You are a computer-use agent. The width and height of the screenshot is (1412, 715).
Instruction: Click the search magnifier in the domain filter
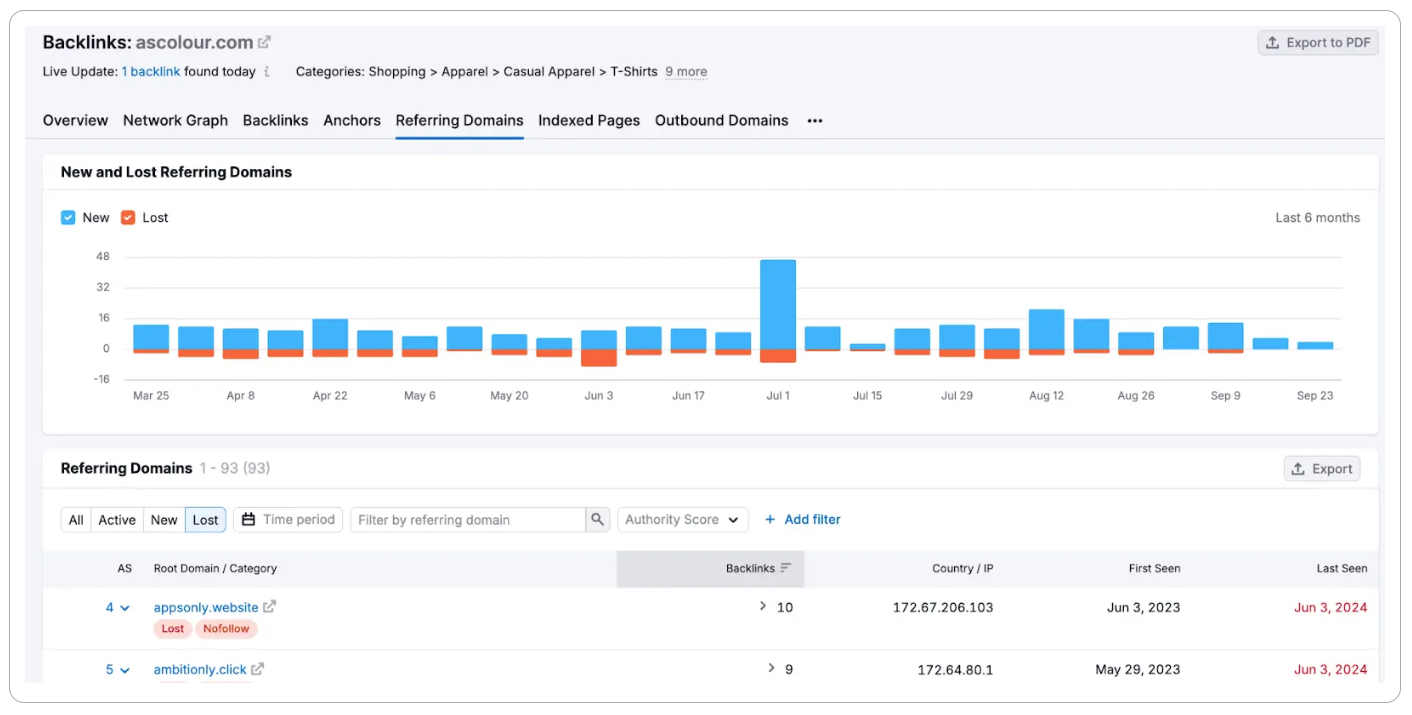[x=597, y=519]
